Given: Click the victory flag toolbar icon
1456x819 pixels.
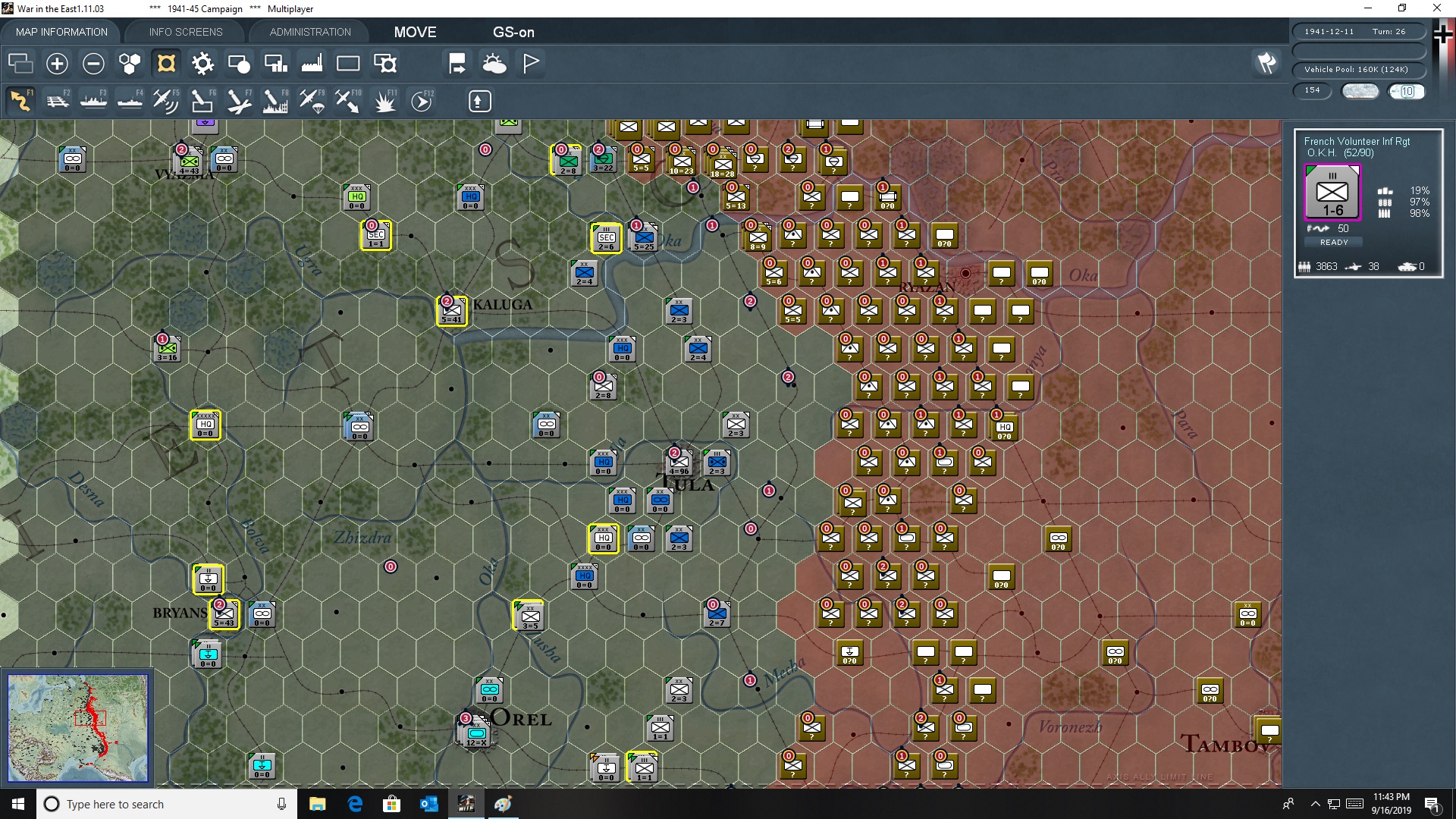Looking at the screenshot, I should click(531, 64).
